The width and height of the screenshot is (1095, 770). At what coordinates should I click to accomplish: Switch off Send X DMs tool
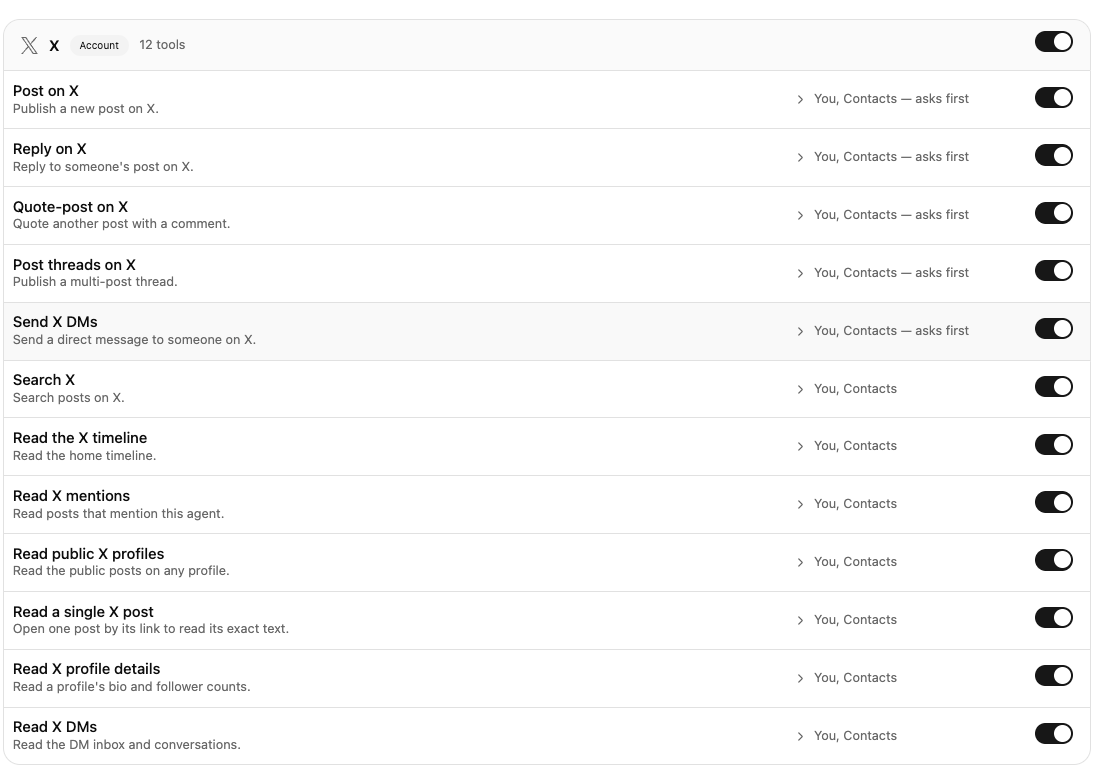click(1054, 329)
